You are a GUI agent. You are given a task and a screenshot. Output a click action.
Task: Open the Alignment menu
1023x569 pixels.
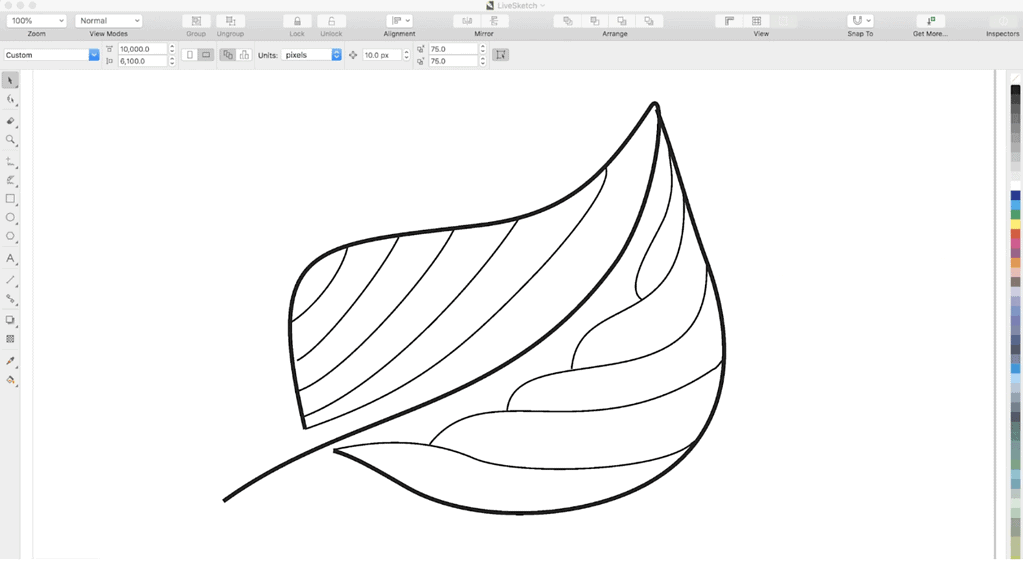399,21
